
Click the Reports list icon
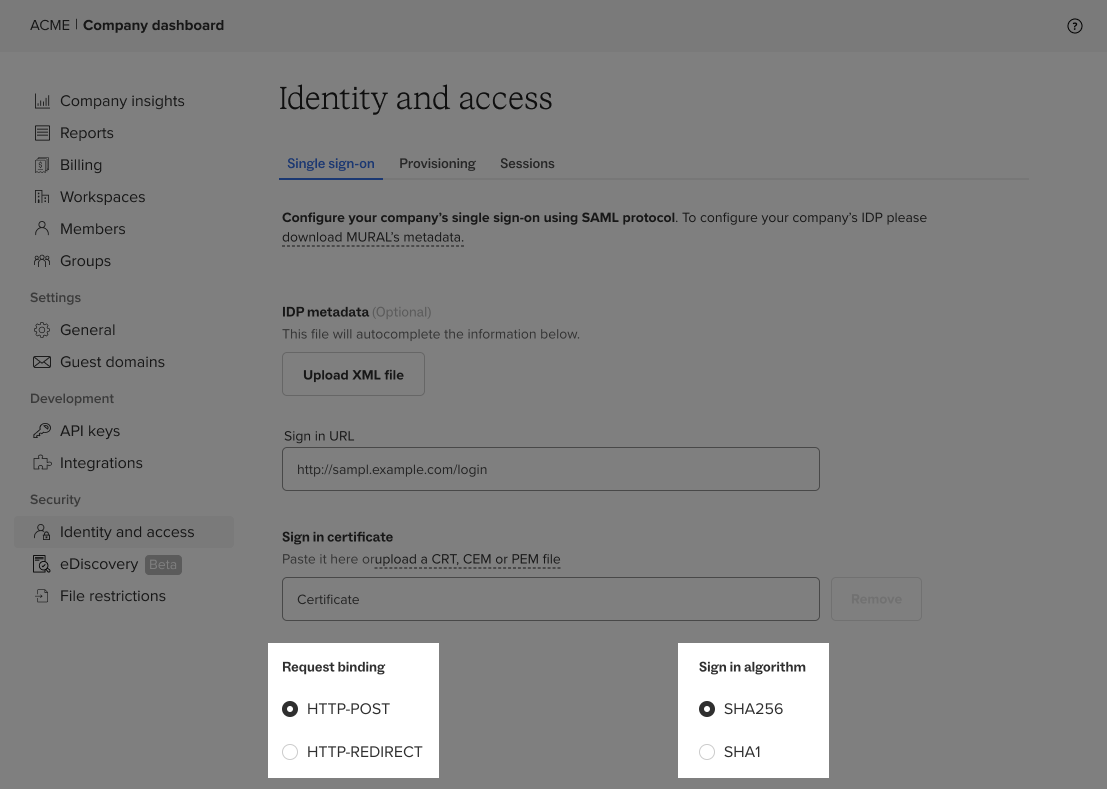[42, 133]
